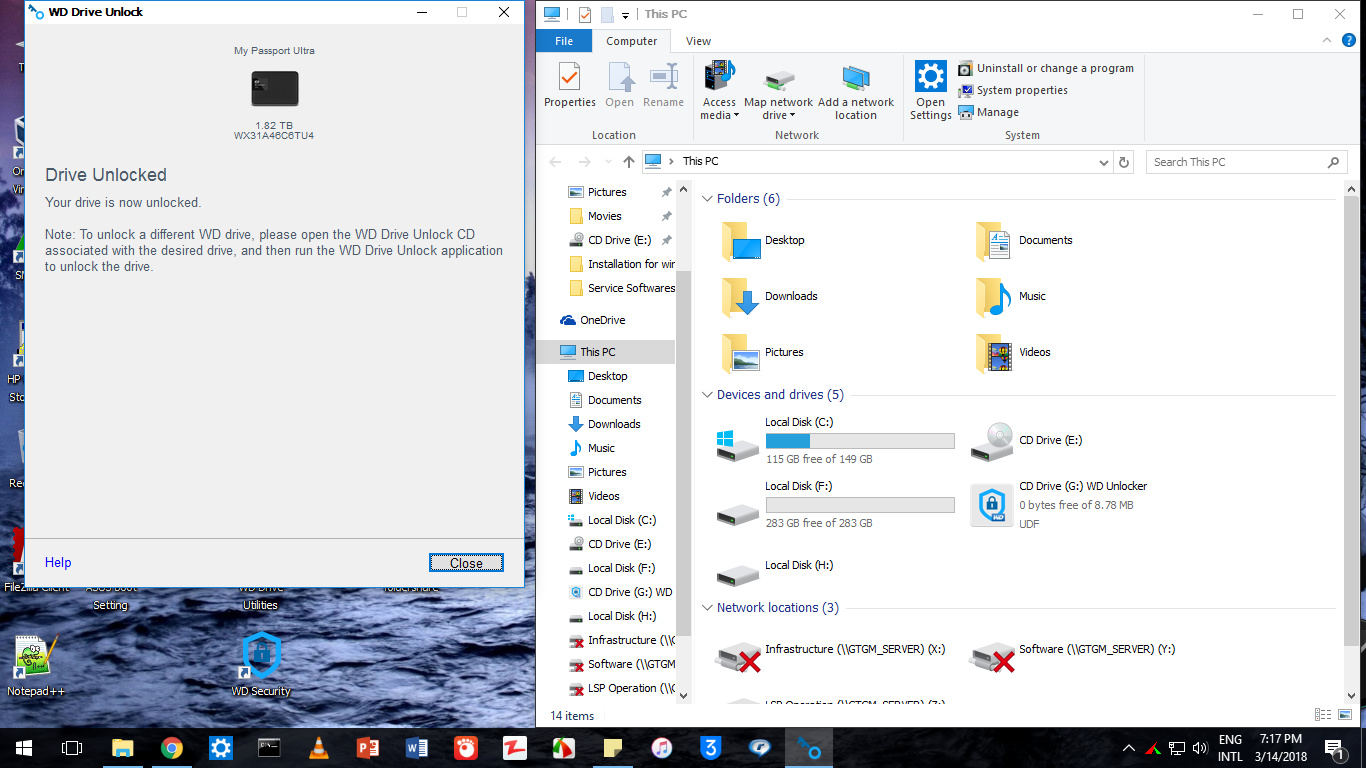Open the Customize Quick Access Toolbar dropdown
Viewport: 1366px width, 768px height.
click(x=625, y=15)
